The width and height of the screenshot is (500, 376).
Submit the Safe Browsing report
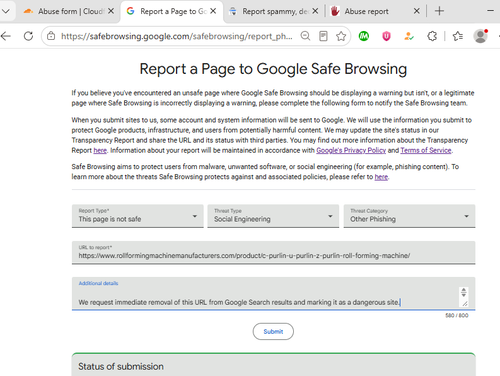[x=273, y=331]
